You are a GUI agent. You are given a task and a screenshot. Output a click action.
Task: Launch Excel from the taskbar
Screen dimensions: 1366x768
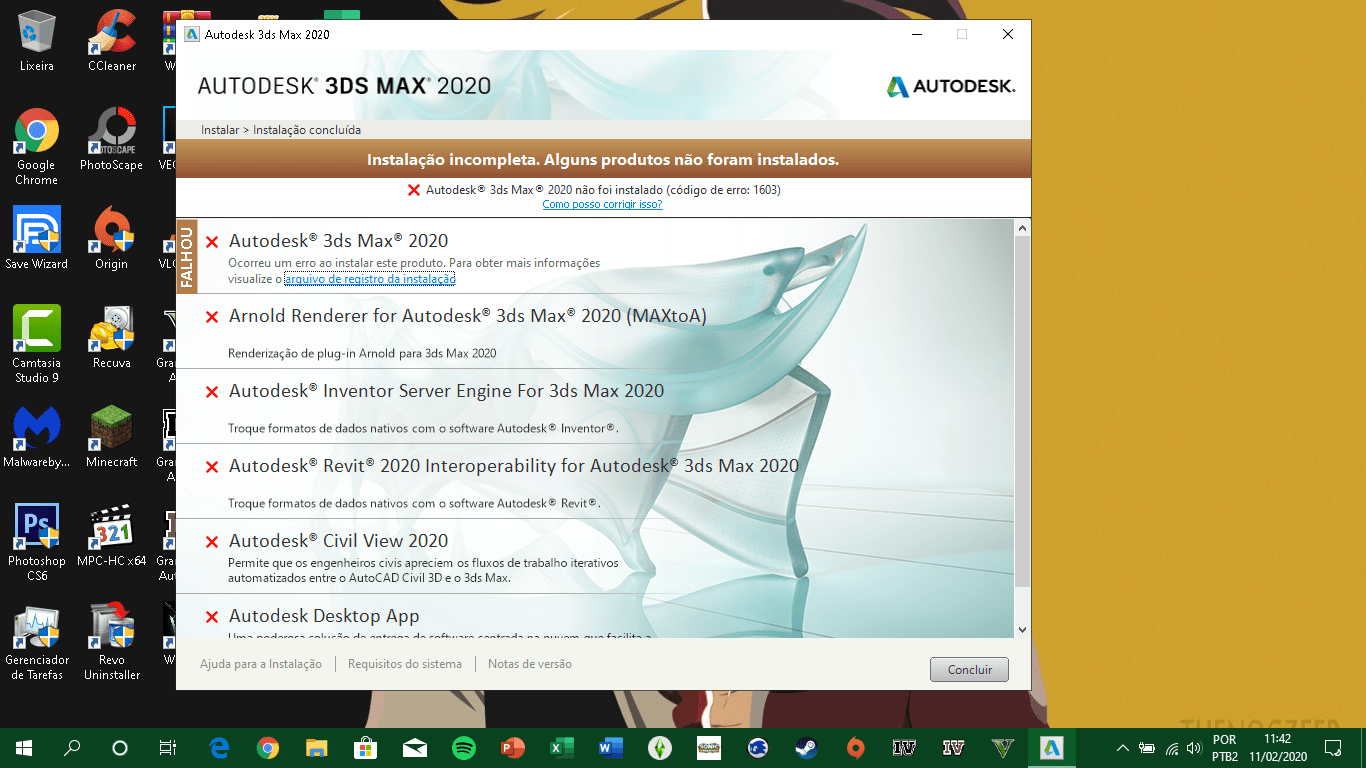tap(561, 747)
